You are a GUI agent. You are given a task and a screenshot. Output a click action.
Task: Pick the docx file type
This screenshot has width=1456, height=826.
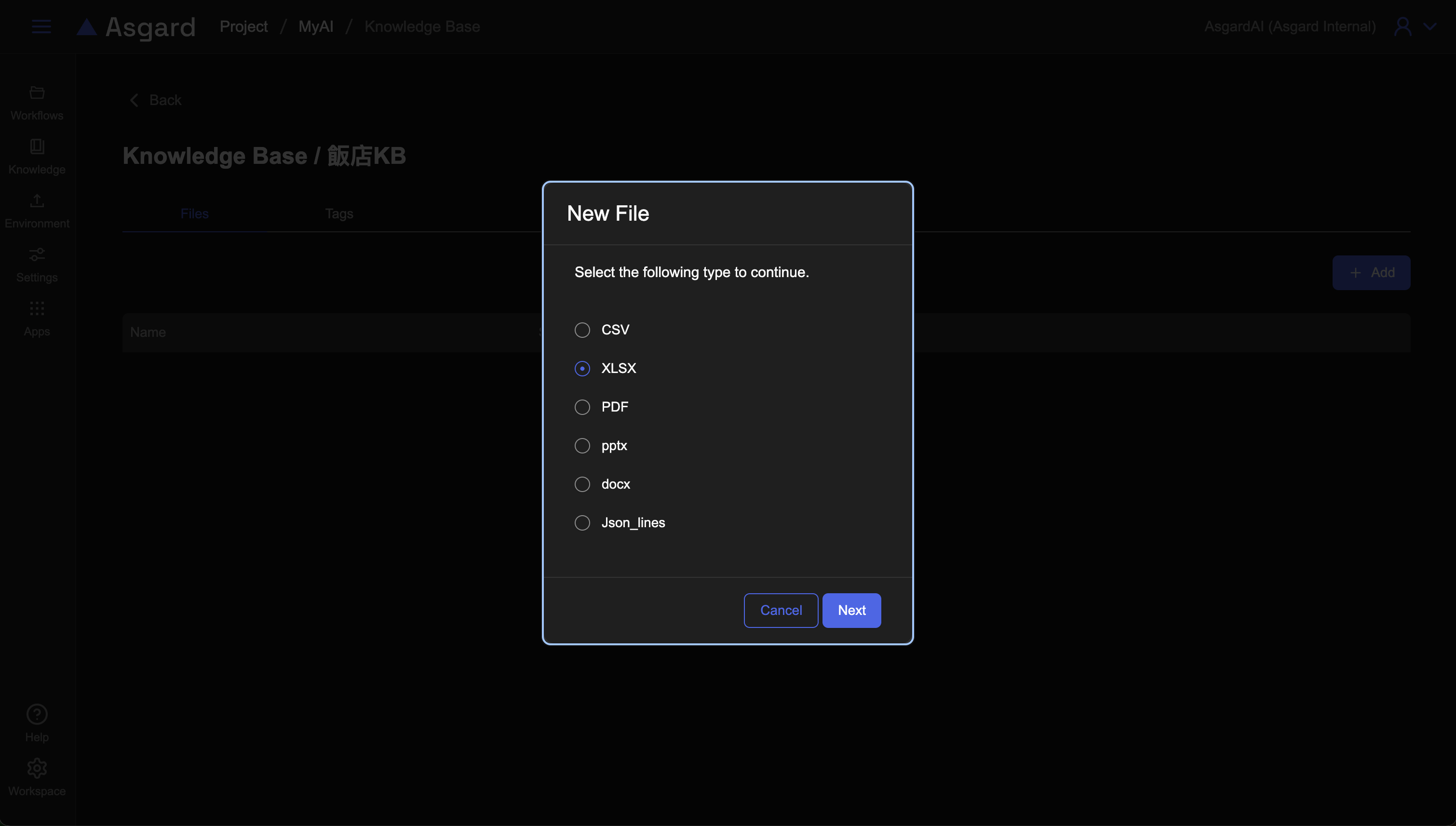(x=582, y=484)
